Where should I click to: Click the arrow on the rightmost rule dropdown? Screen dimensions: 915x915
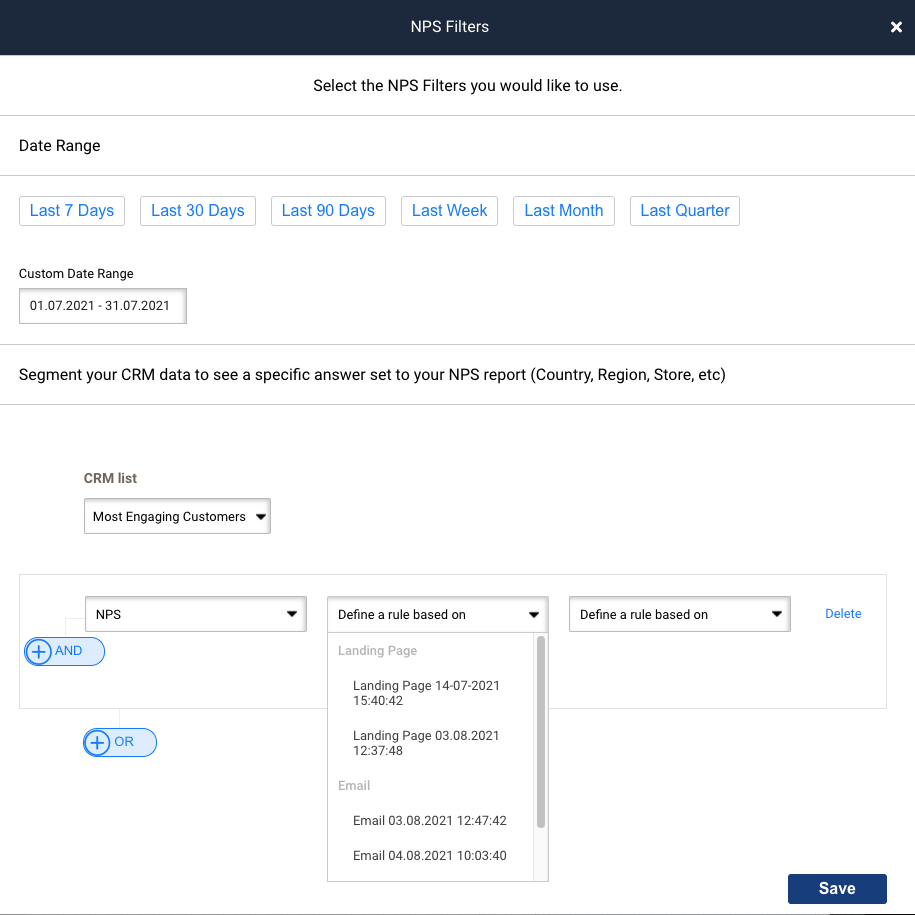pos(778,614)
